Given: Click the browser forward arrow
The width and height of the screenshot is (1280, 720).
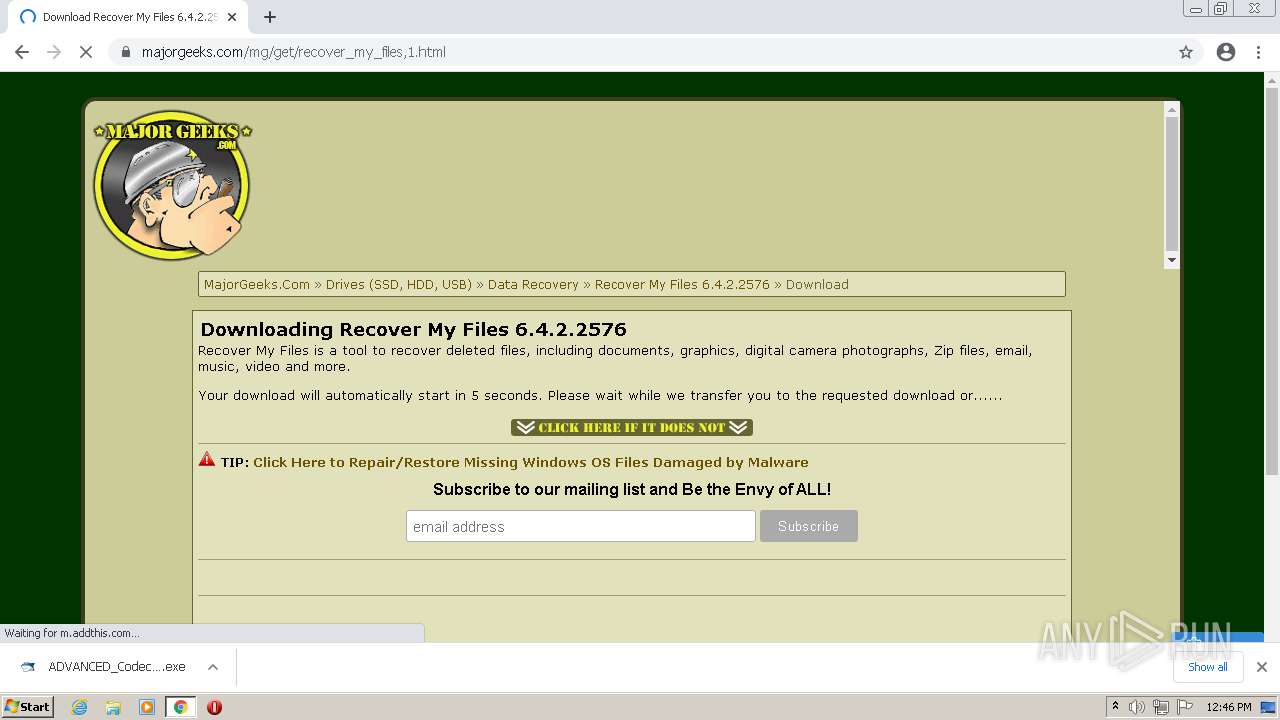Looking at the screenshot, I should click(54, 52).
